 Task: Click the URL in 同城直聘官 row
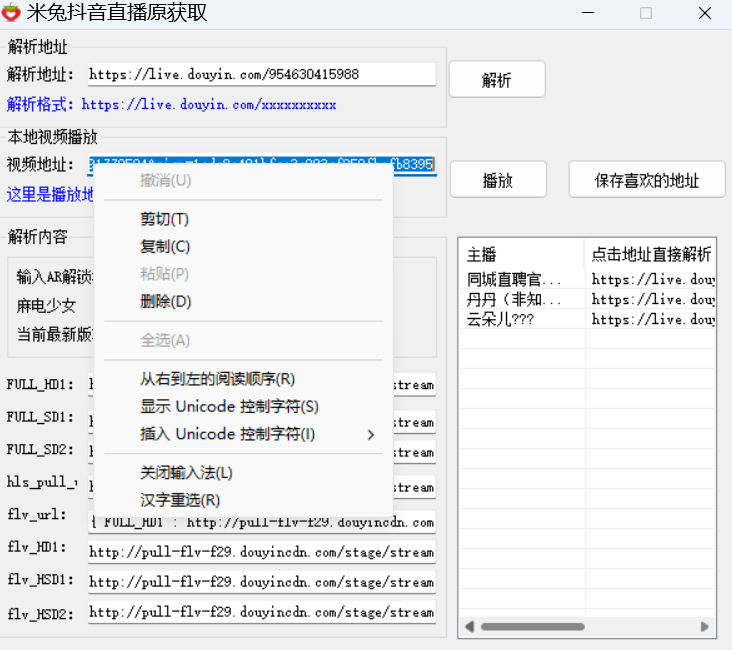click(653, 279)
